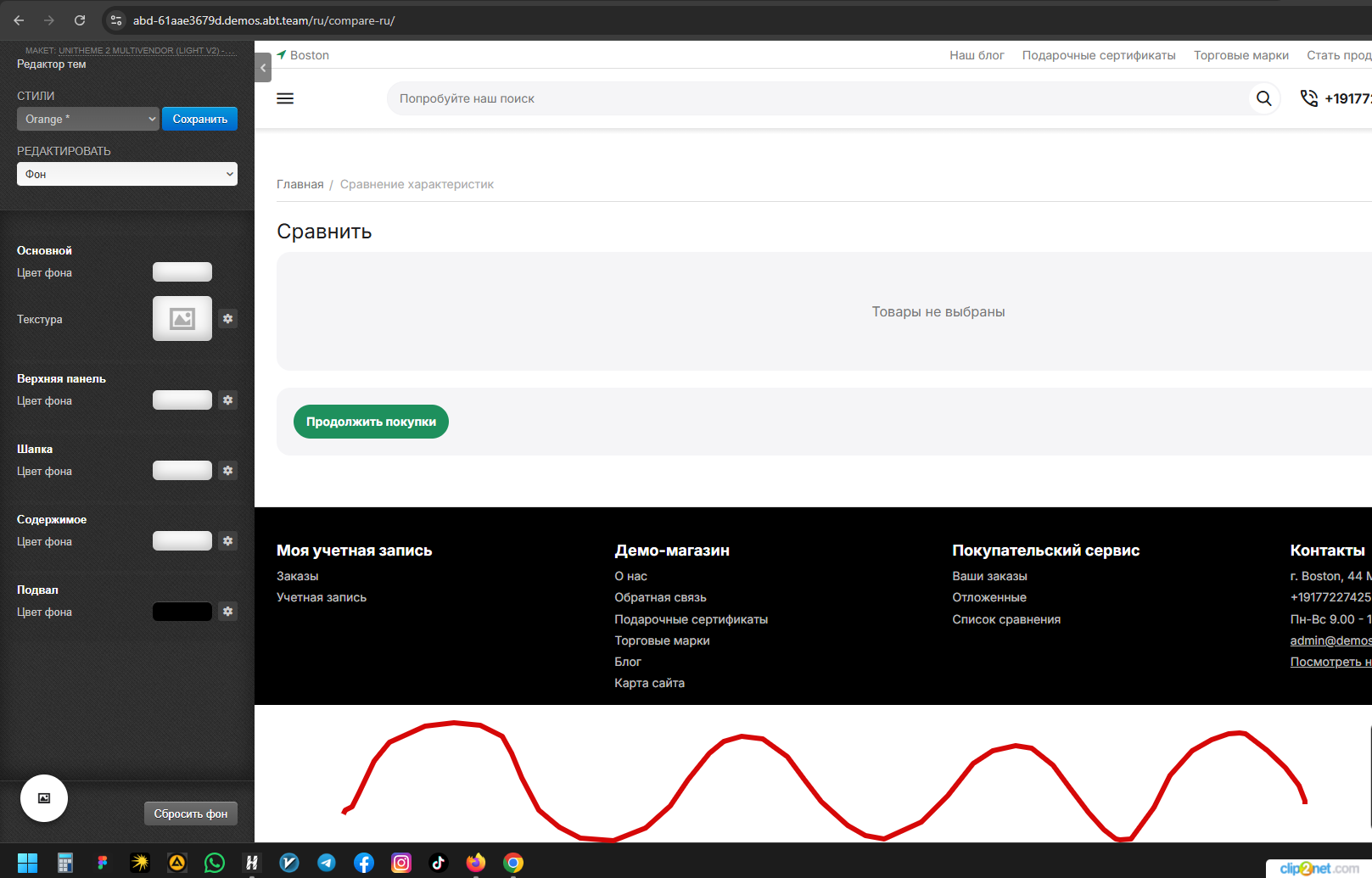Open gear settings for Подвал background color
The image size is (1372, 878).
coord(227,612)
